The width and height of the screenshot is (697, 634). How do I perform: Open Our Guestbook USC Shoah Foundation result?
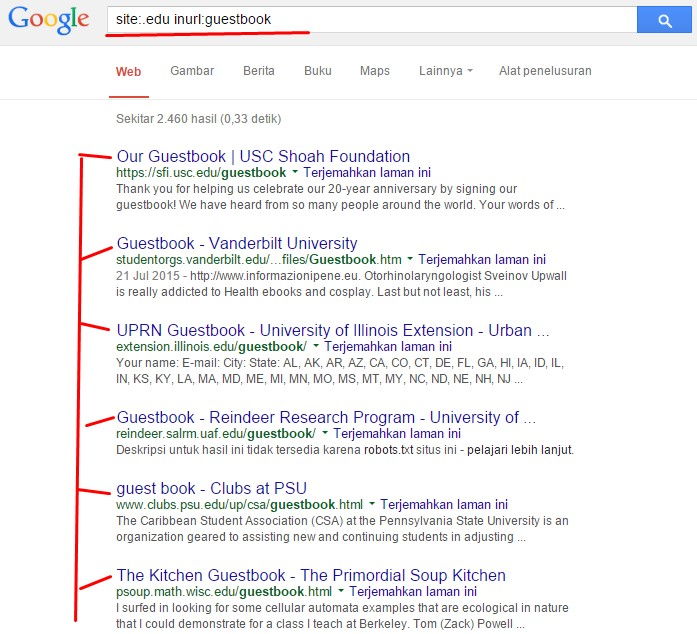[263, 156]
